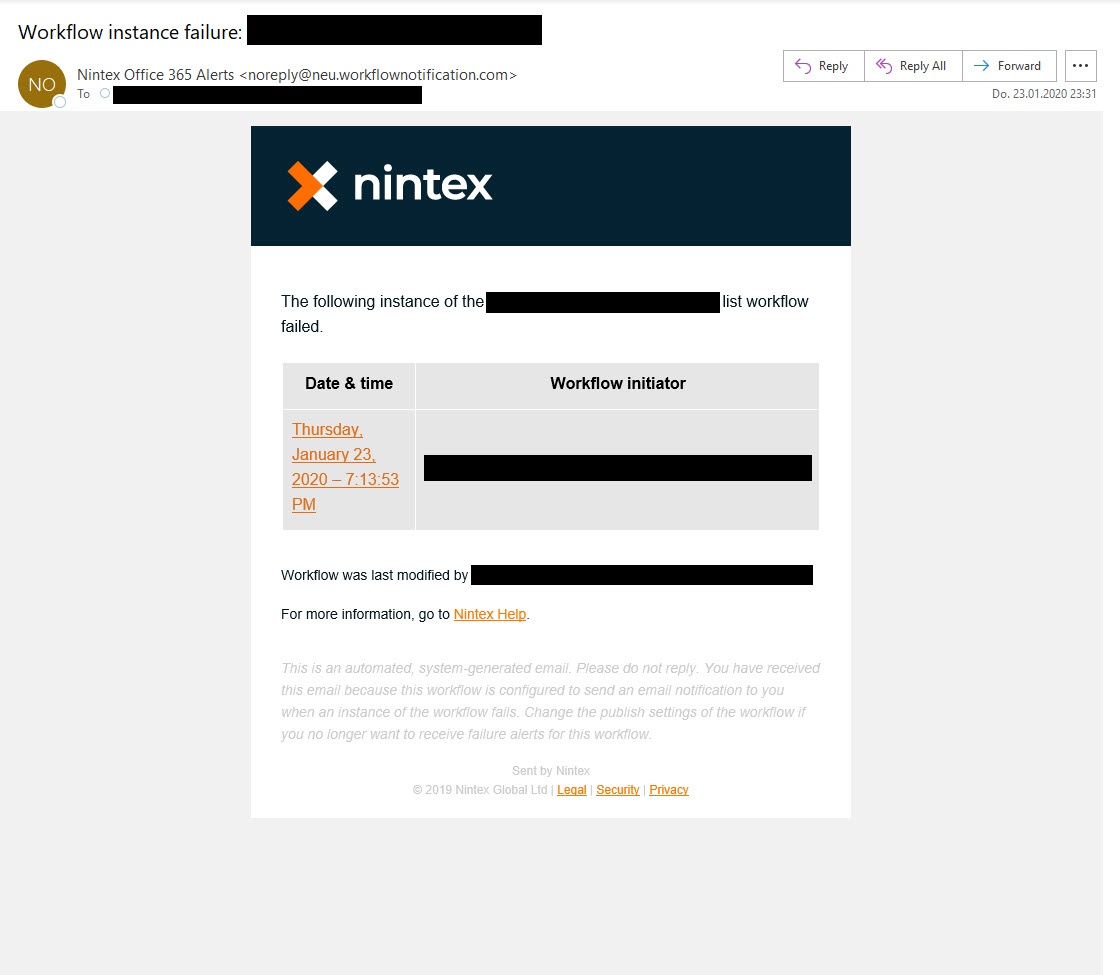Open the Legal footer link

pos(571,790)
